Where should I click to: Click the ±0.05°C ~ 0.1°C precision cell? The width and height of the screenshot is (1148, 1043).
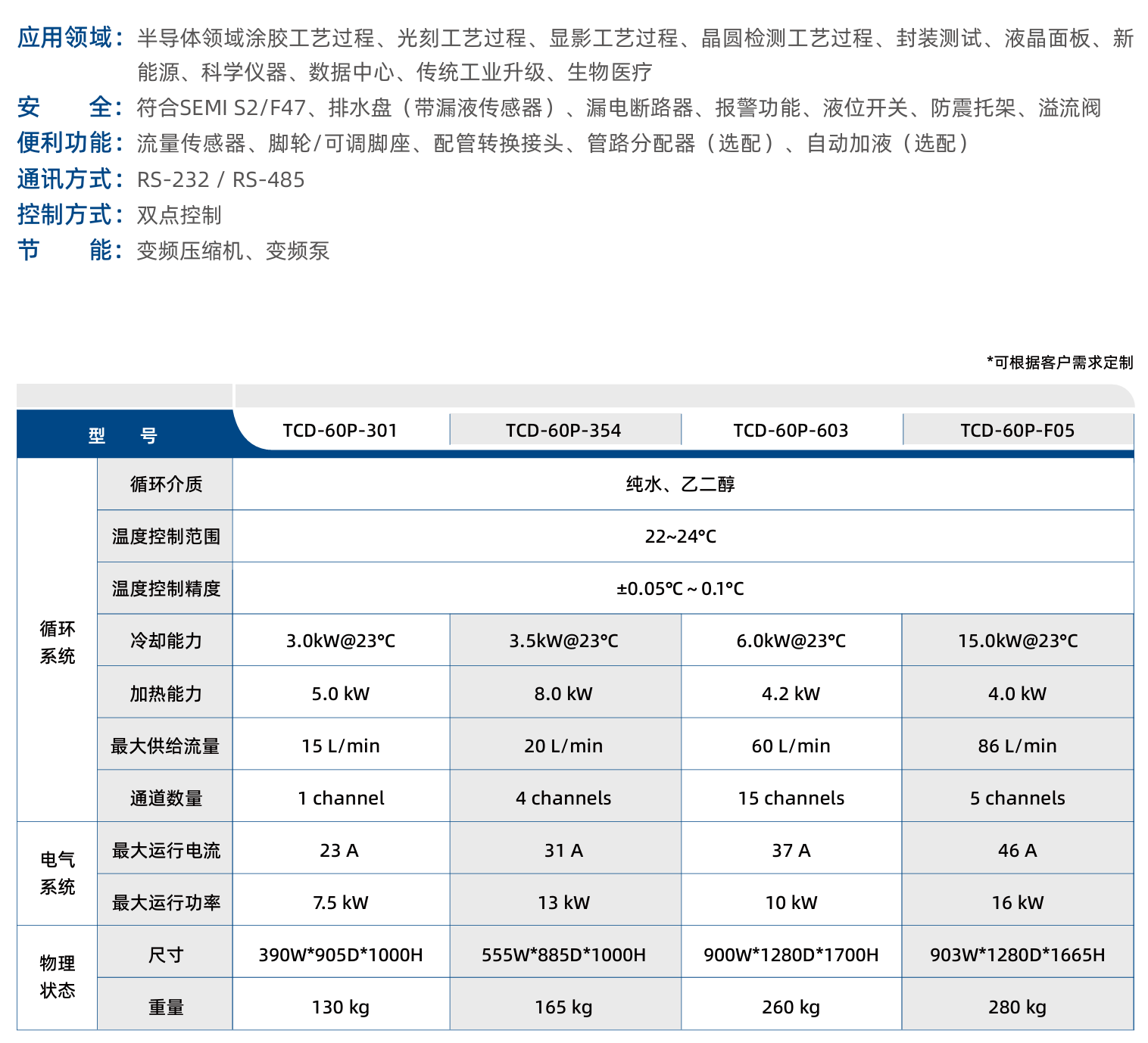681,589
